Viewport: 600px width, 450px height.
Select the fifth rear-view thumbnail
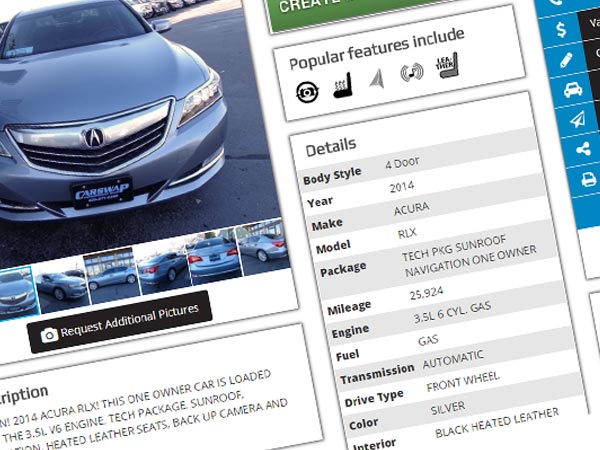coord(214,257)
